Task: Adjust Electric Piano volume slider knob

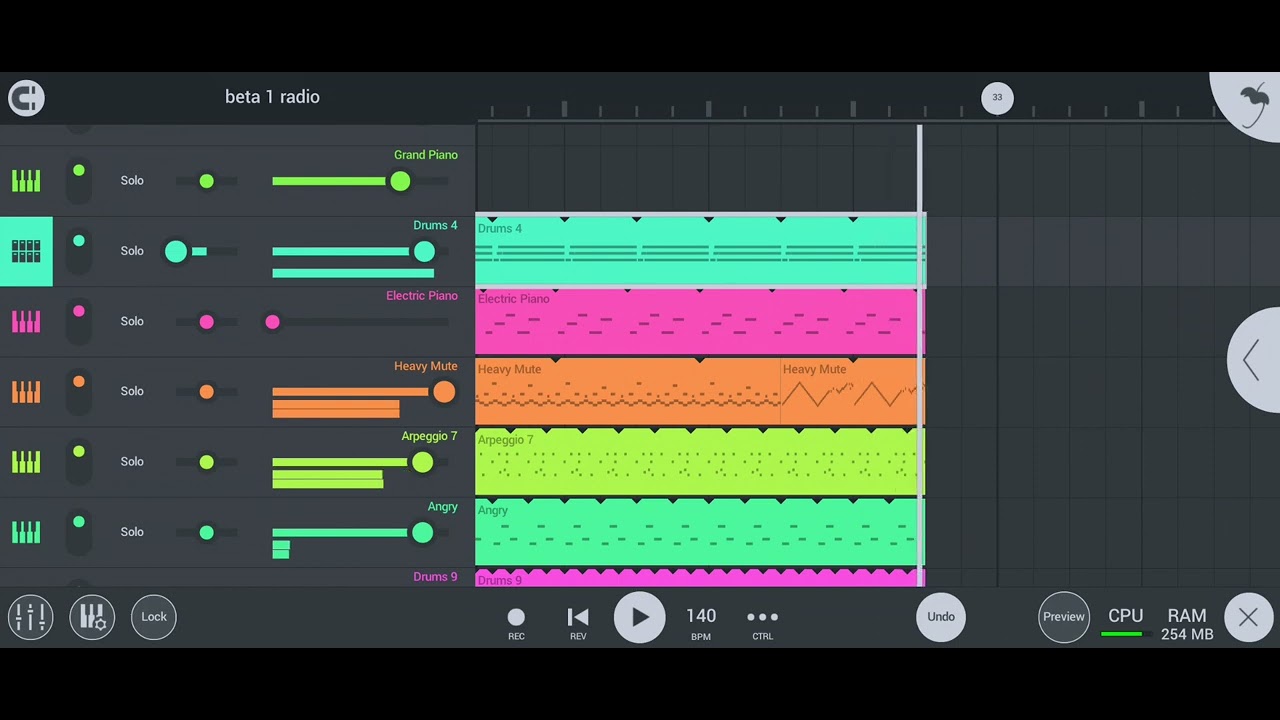Action: (x=272, y=321)
